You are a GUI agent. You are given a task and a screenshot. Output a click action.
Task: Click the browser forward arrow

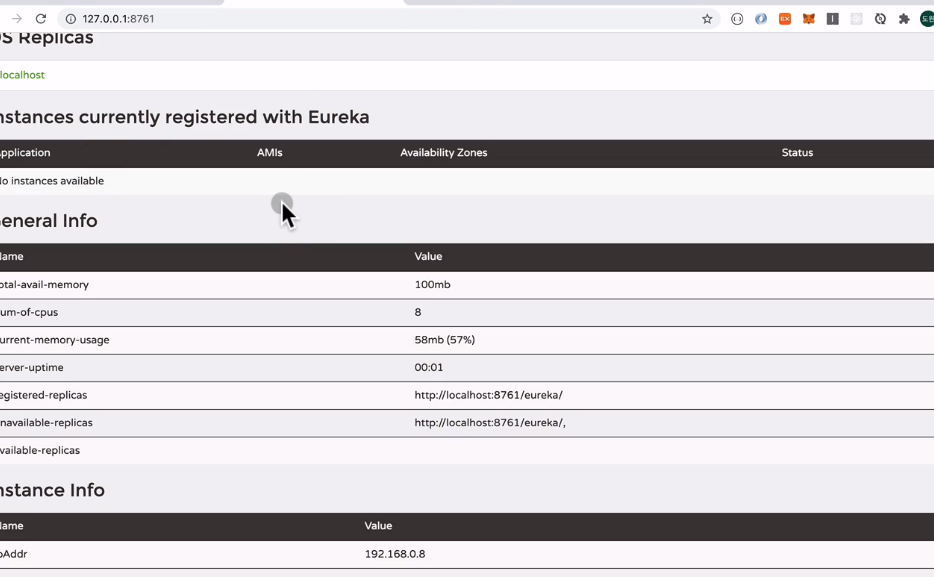[17, 19]
